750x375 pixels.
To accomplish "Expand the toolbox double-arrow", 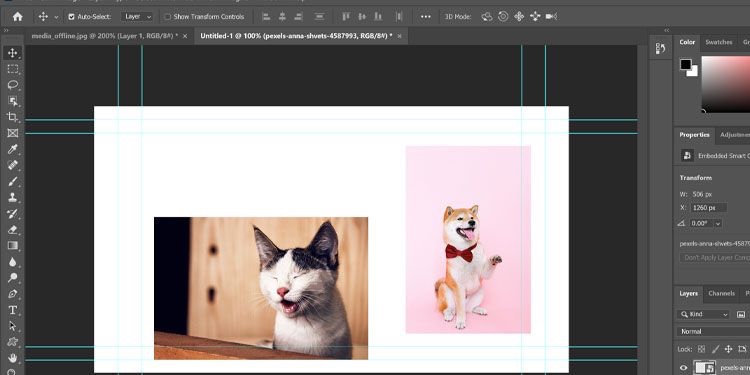I will [6, 30].
